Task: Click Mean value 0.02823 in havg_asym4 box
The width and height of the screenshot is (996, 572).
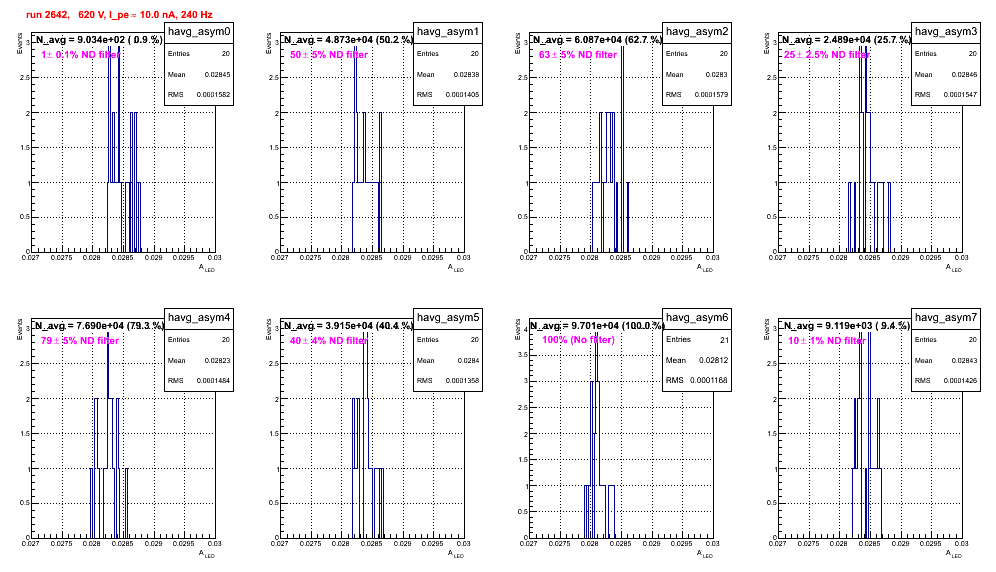Action: click(217, 361)
